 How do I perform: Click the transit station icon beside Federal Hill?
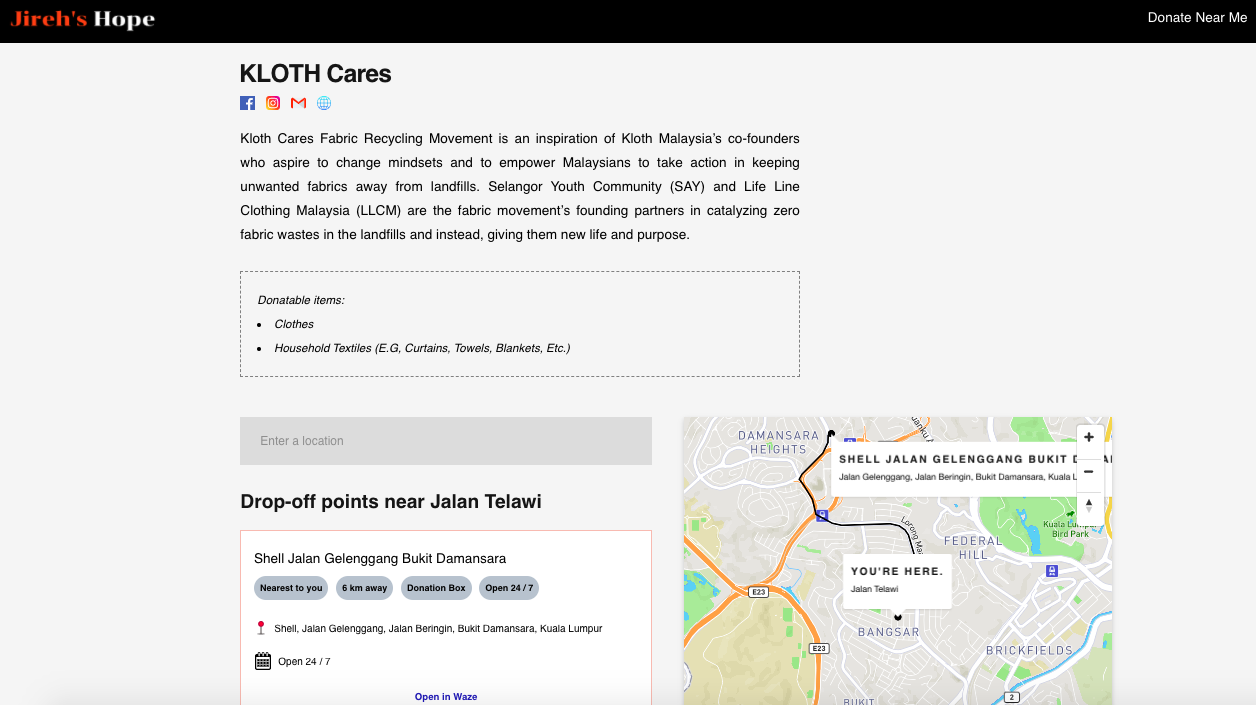click(x=1051, y=571)
